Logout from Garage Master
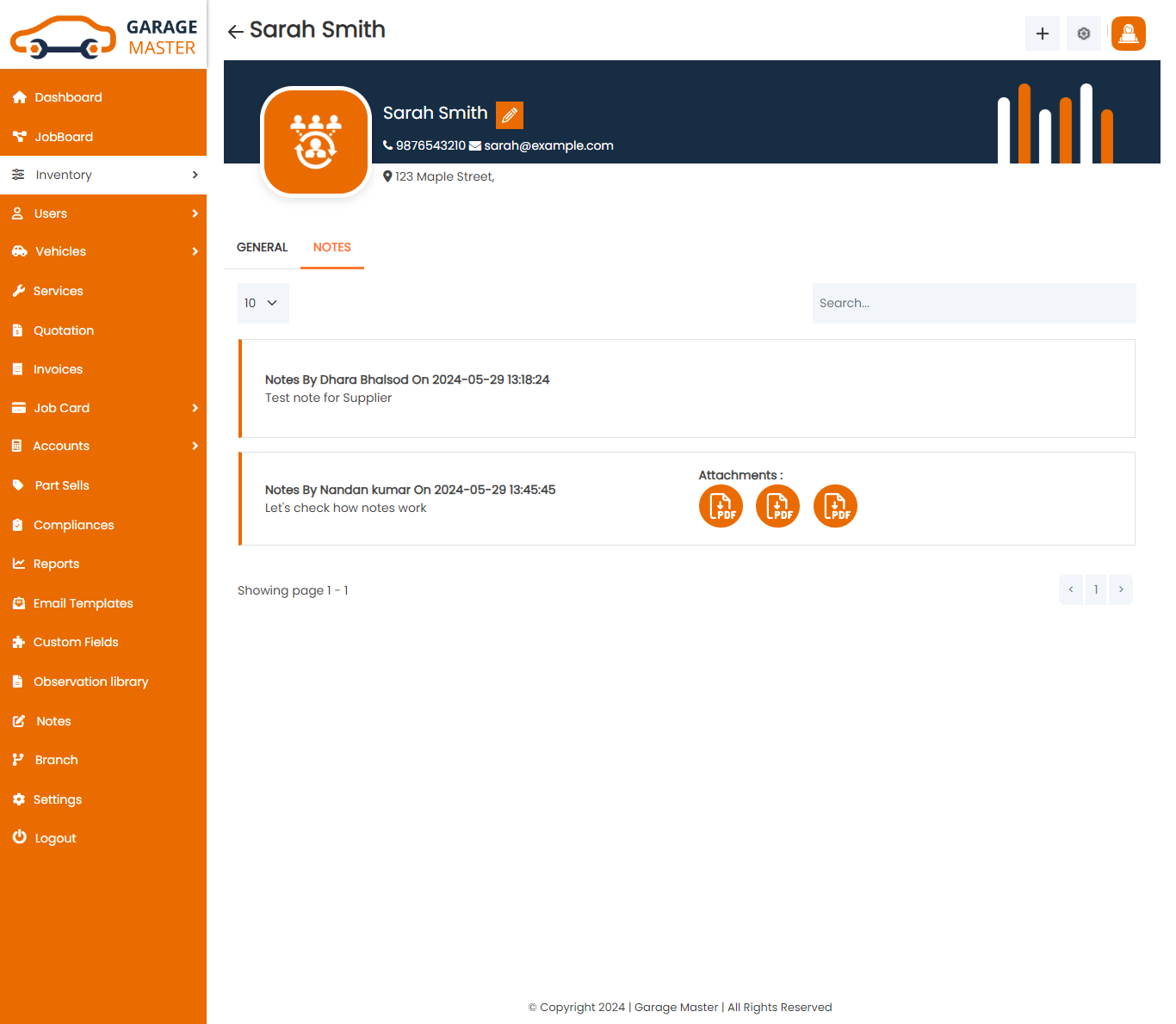This screenshot has height=1024, width=1176. point(54,837)
